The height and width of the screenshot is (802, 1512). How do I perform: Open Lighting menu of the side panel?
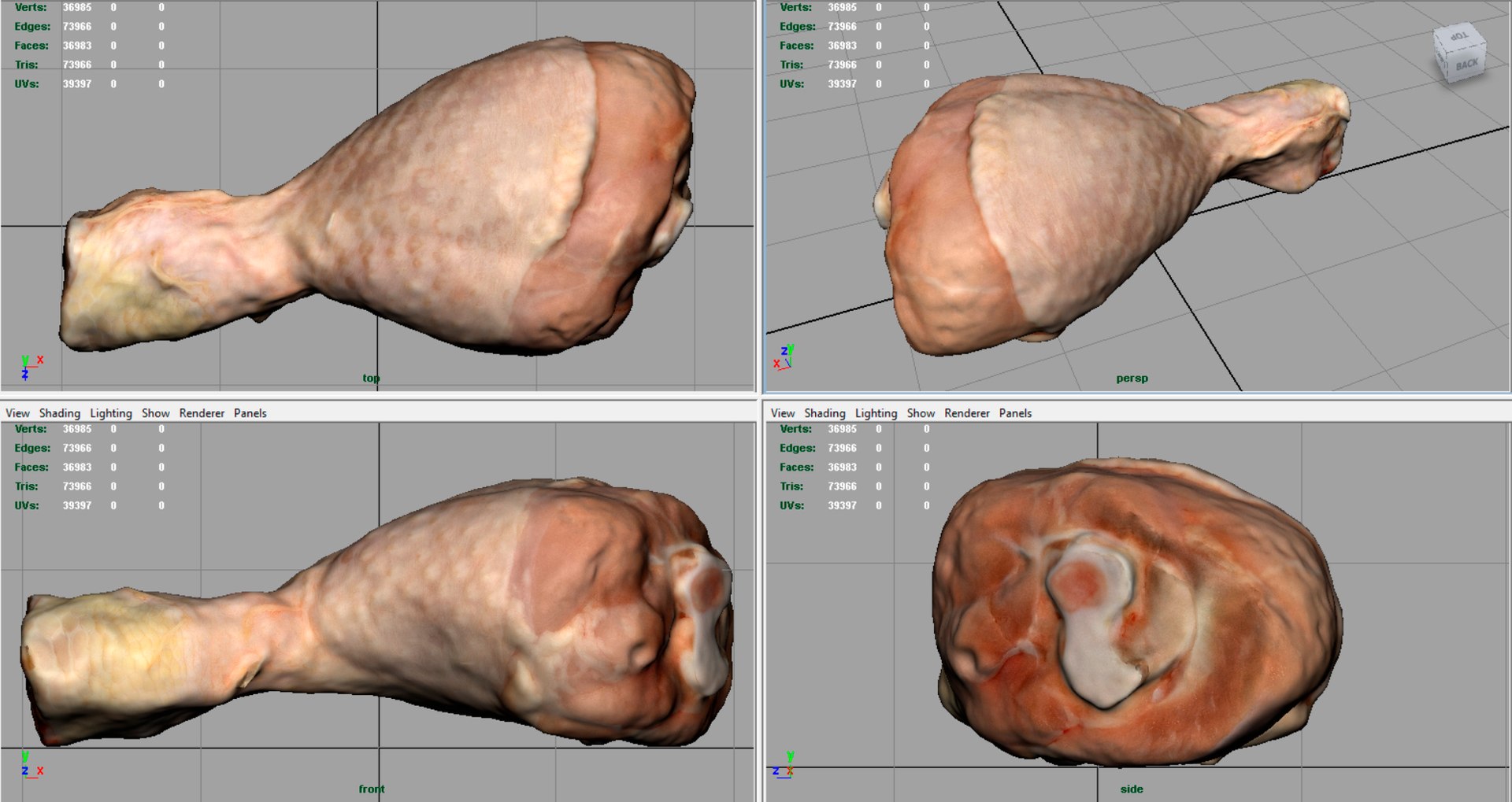[x=876, y=413]
